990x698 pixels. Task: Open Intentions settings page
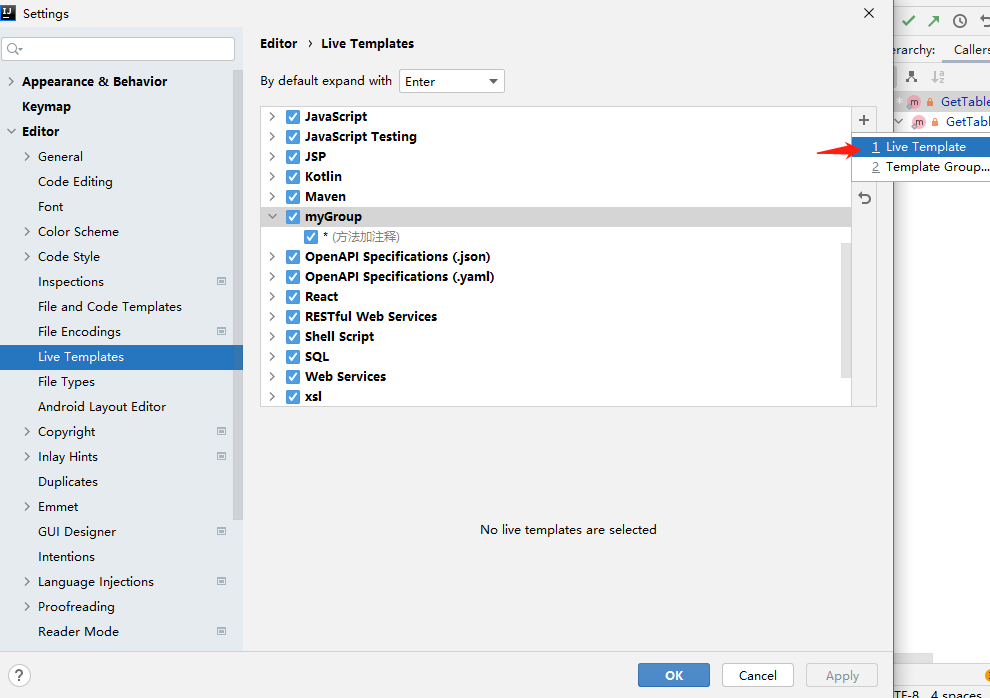66,557
